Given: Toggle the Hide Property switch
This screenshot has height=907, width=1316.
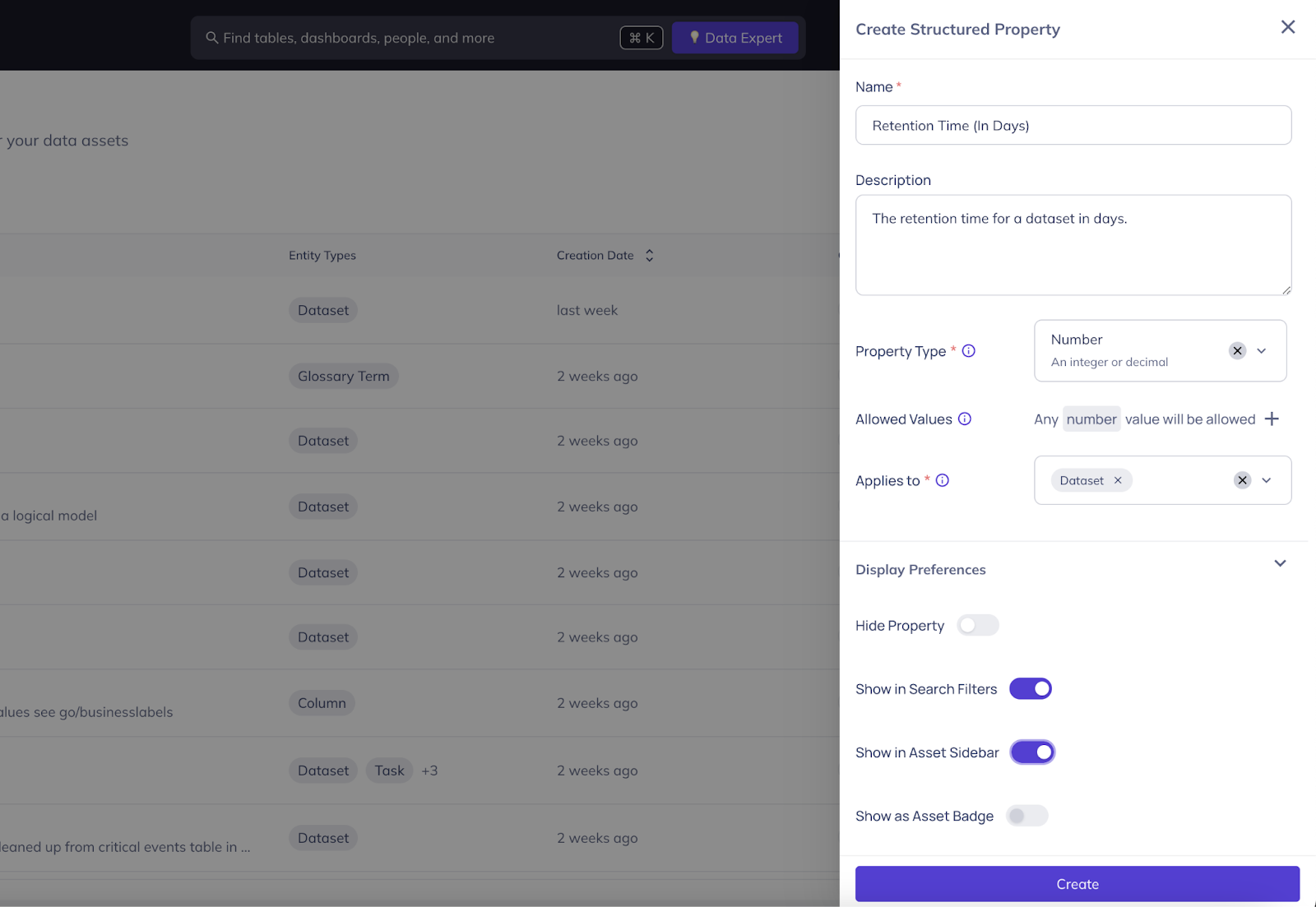Looking at the screenshot, I should pos(978,625).
